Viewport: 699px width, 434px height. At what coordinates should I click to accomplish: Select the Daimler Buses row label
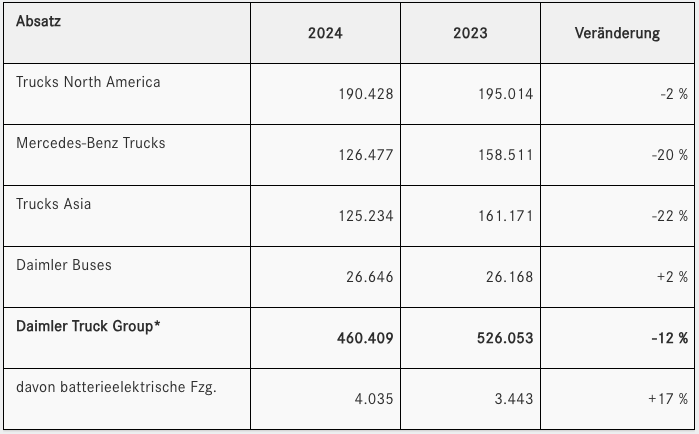(x=64, y=265)
